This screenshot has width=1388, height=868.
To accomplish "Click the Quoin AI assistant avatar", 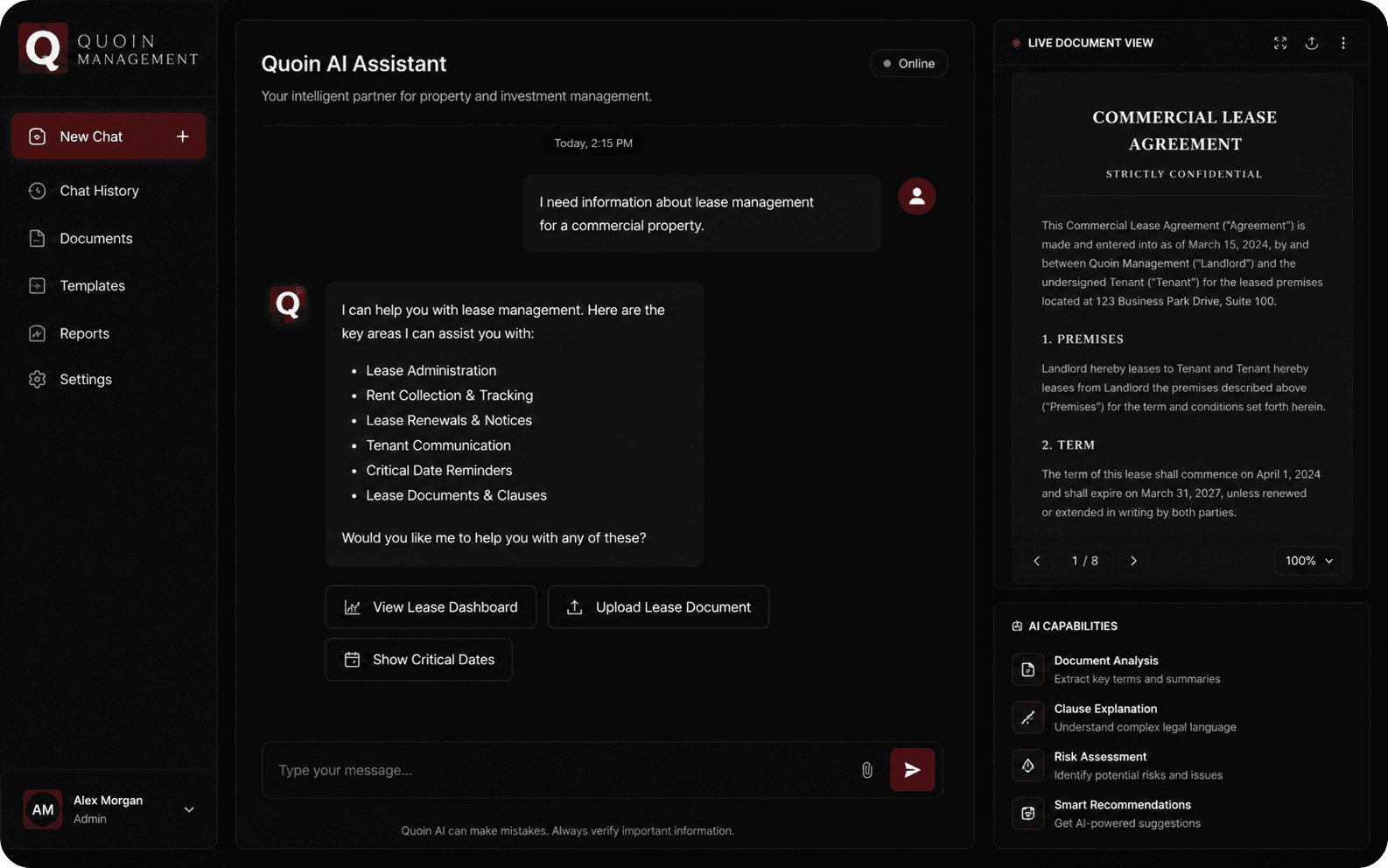I will point(288,304).
